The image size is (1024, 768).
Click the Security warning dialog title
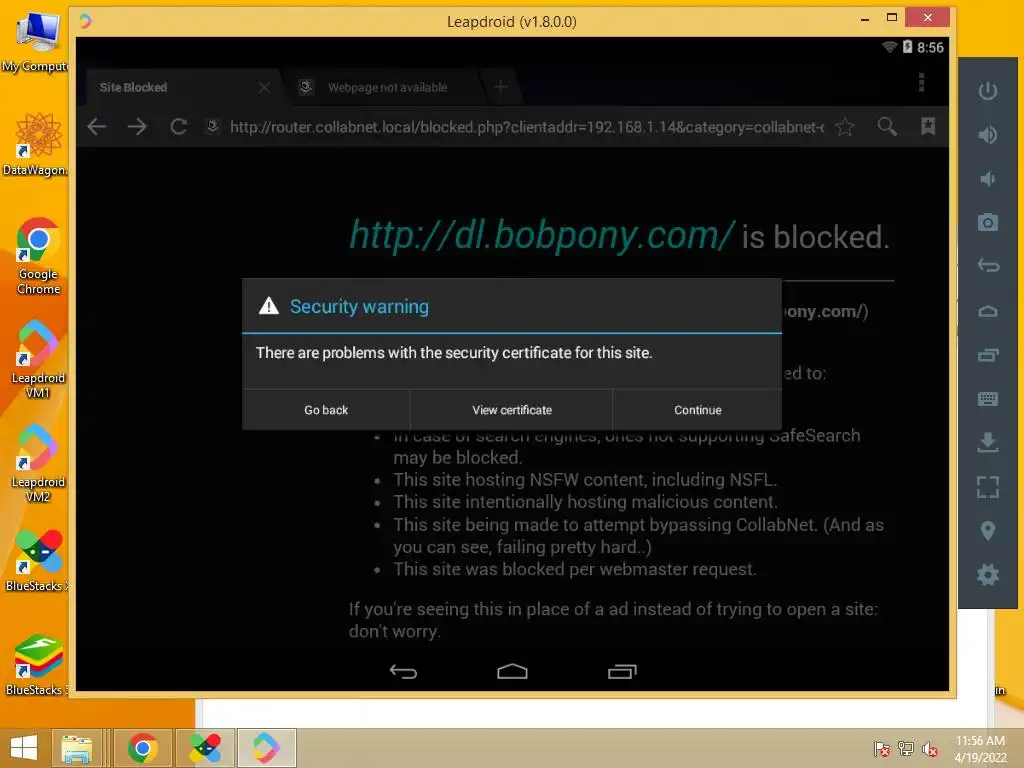click(359, 306)
